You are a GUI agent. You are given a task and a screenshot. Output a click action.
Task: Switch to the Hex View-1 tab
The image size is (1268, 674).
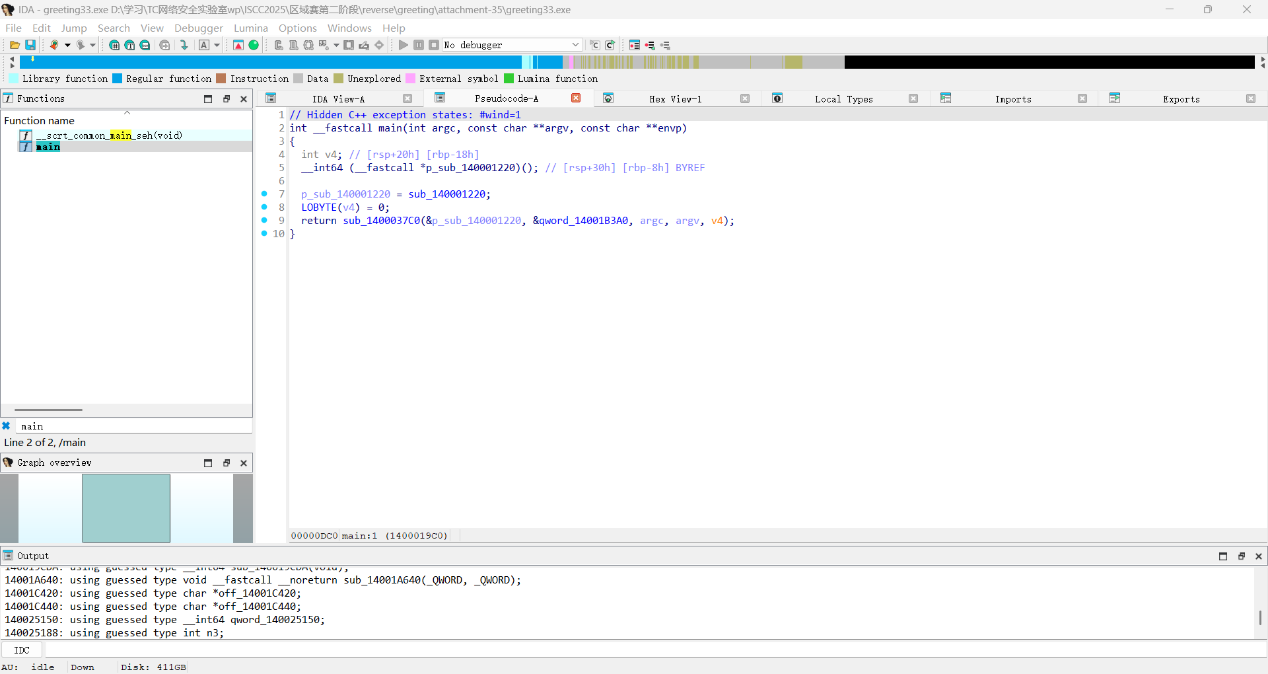(675, 99)
